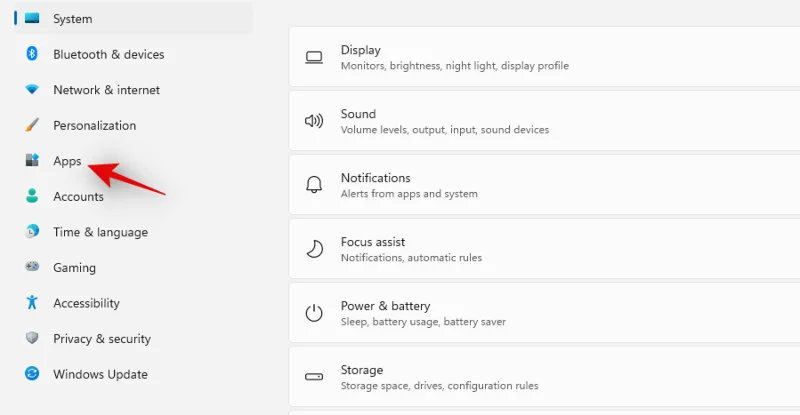This screenshot has height=415, width=800.
Task: Open the Apps sidebar icon
Action: (x=32, y=161)
